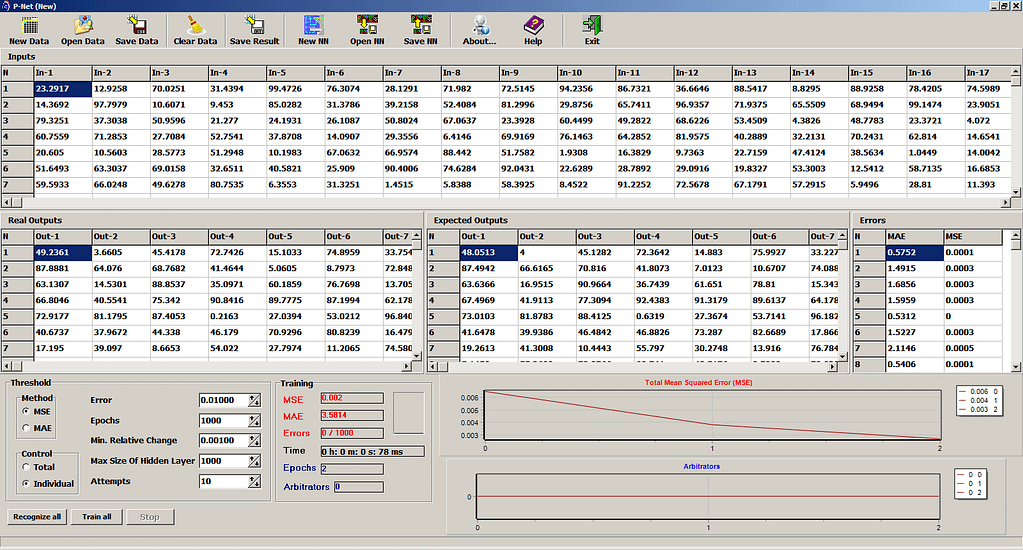Image resolution: width=1023 pixels, height=550 pixels.
Task: Open the About dialog icon
Action: (x=480, y=30)
